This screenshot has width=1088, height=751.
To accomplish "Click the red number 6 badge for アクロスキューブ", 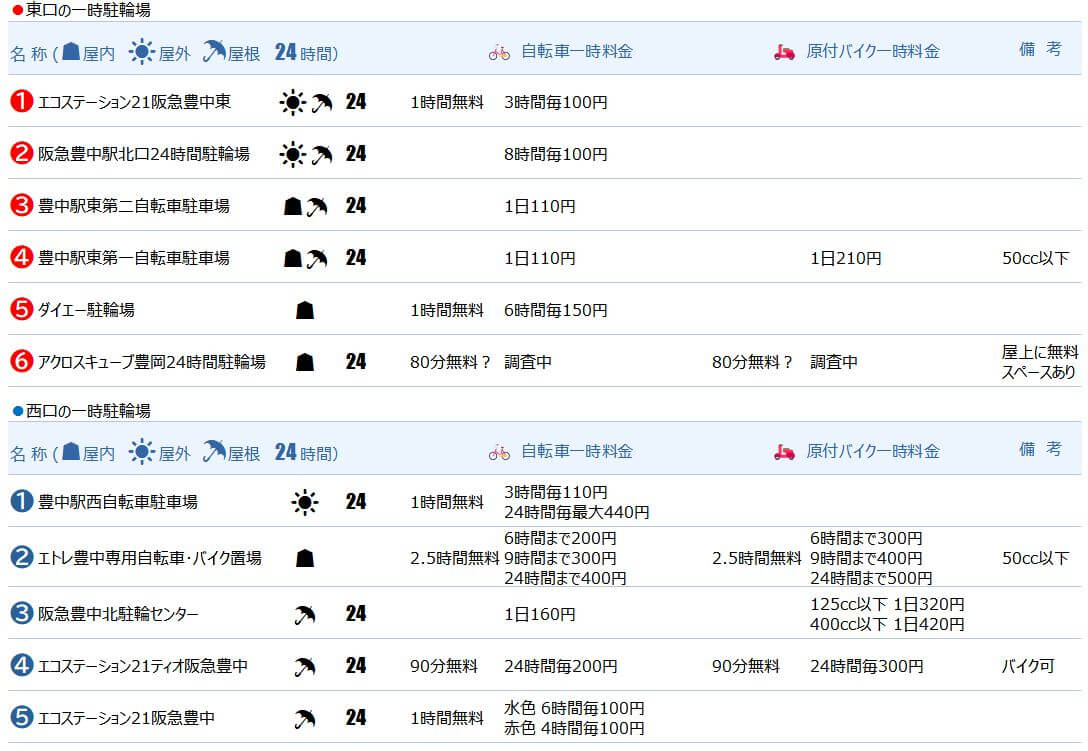I will [21, 362].
